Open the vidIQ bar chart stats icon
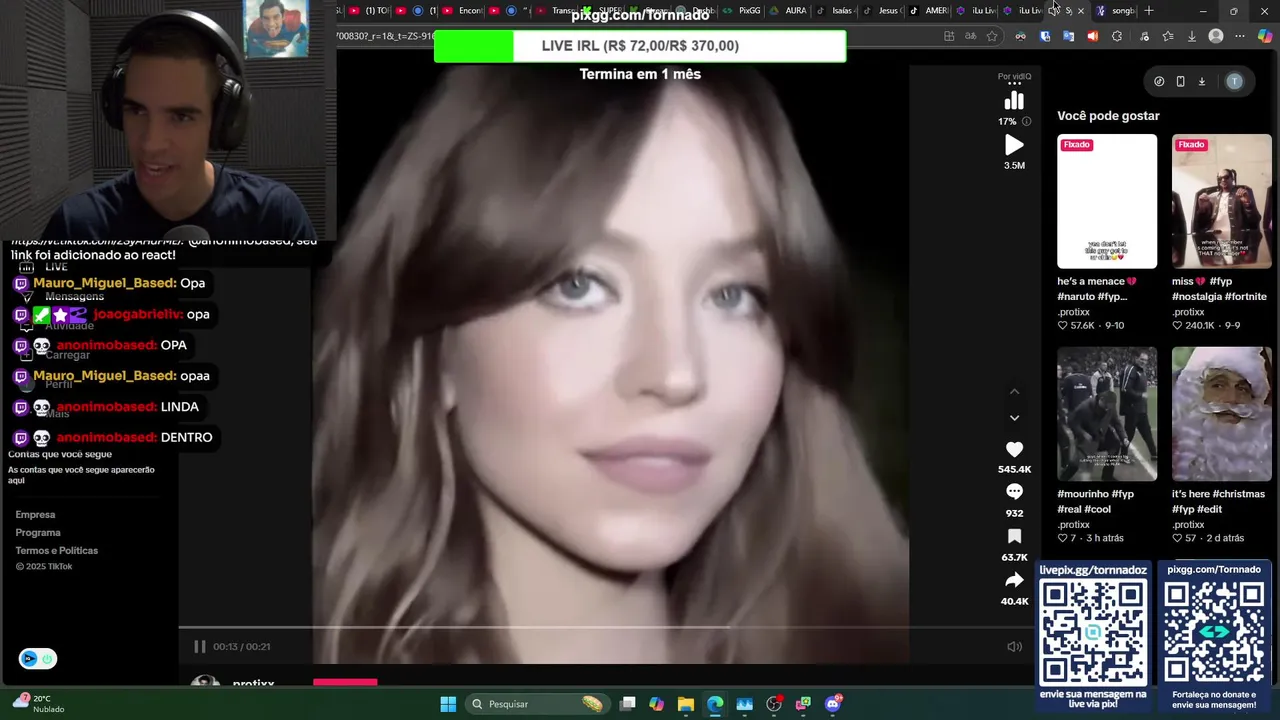Viewport: 1280px width, 720px height. (1014, 101)
